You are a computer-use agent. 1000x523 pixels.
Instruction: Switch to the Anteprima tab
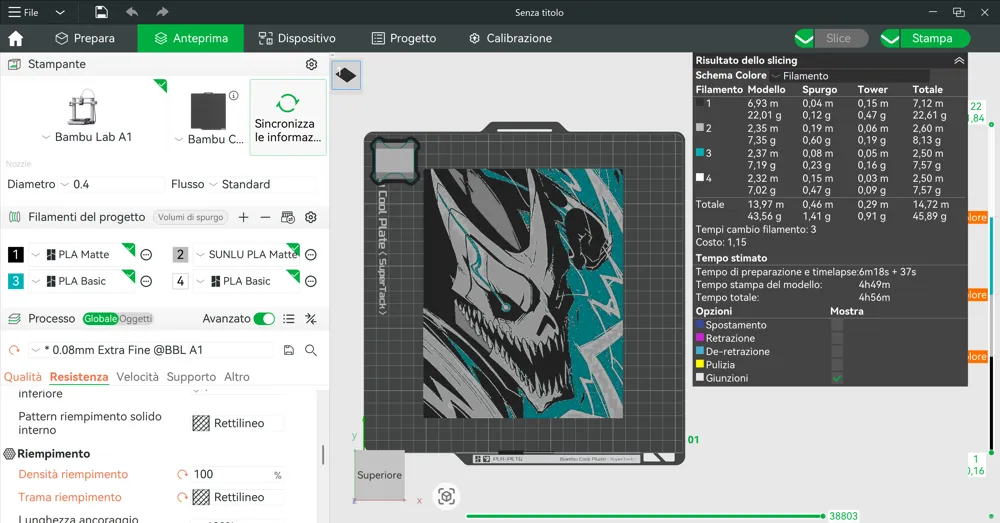tap(191, 38)
